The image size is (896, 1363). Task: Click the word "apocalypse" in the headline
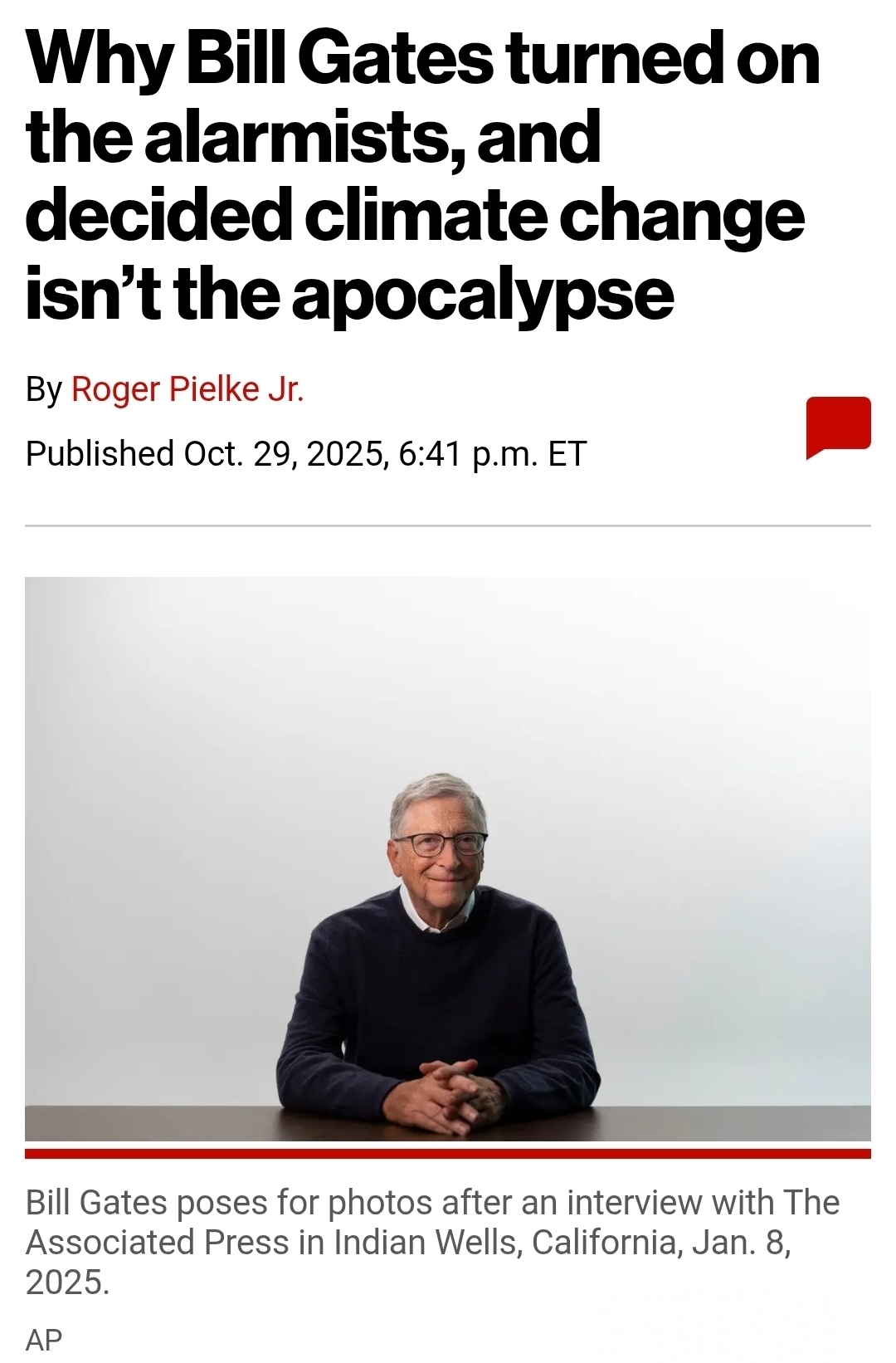point(483,296)
